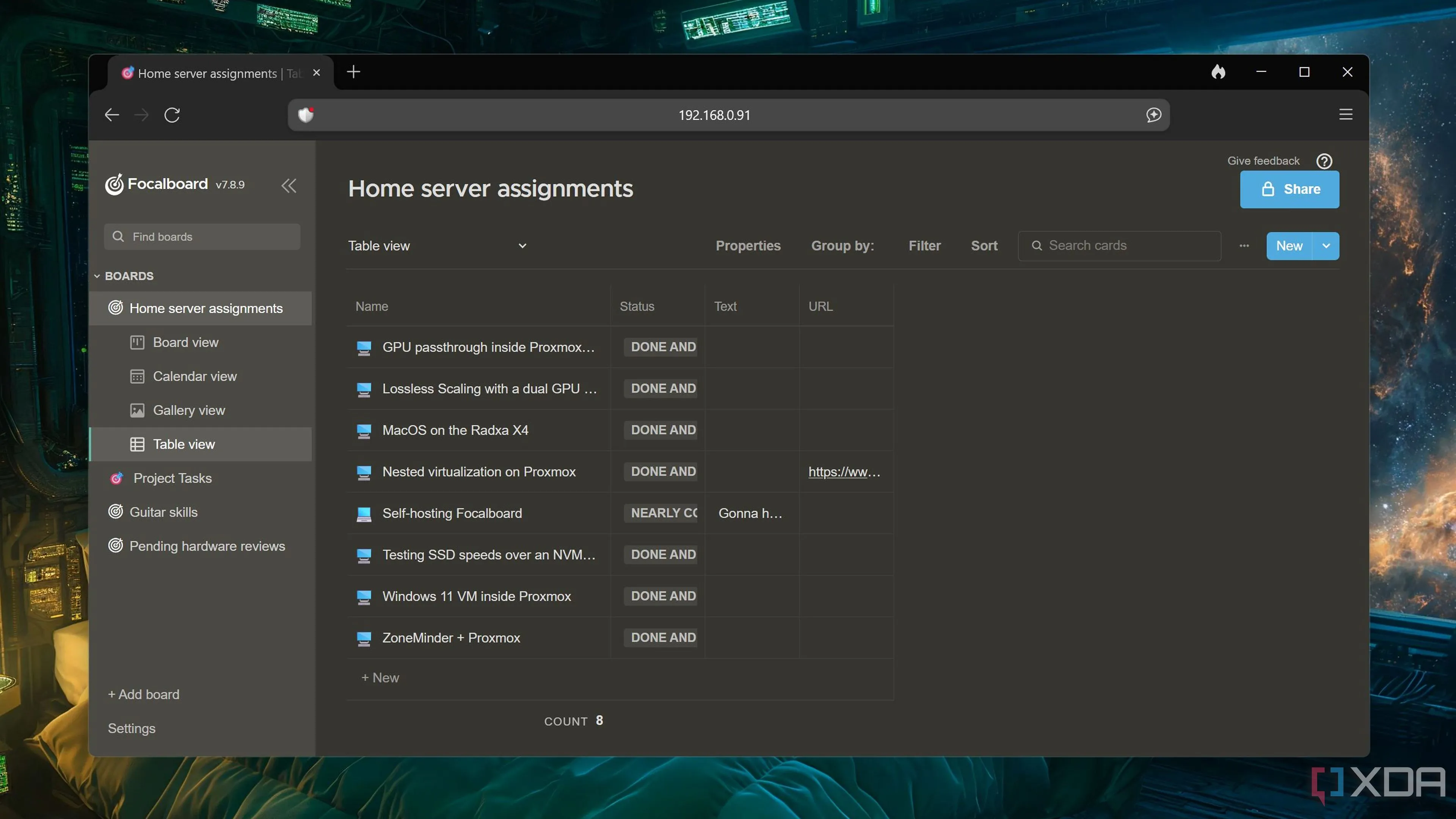Add a row with + New

[380, 678]
